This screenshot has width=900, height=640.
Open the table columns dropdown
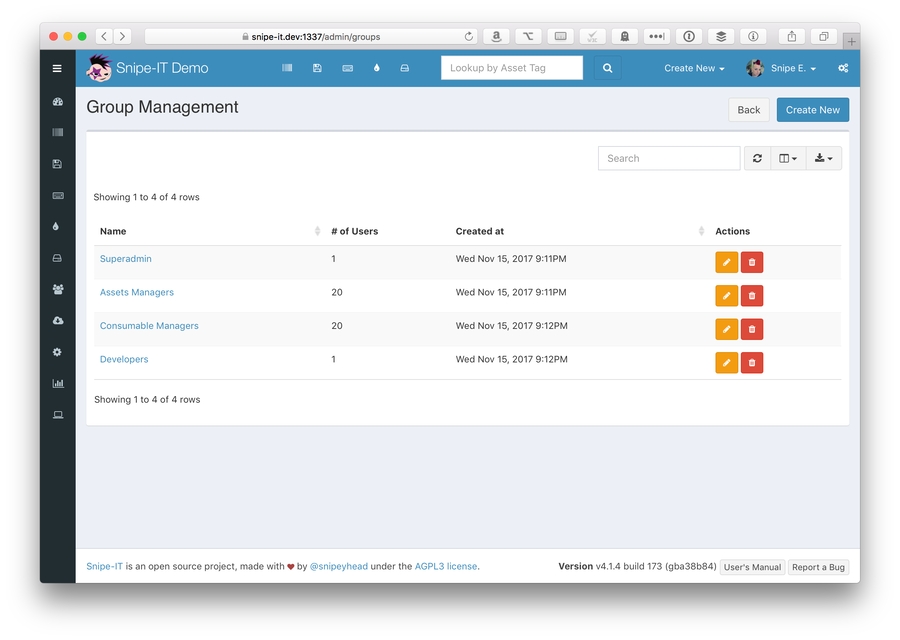788,158
